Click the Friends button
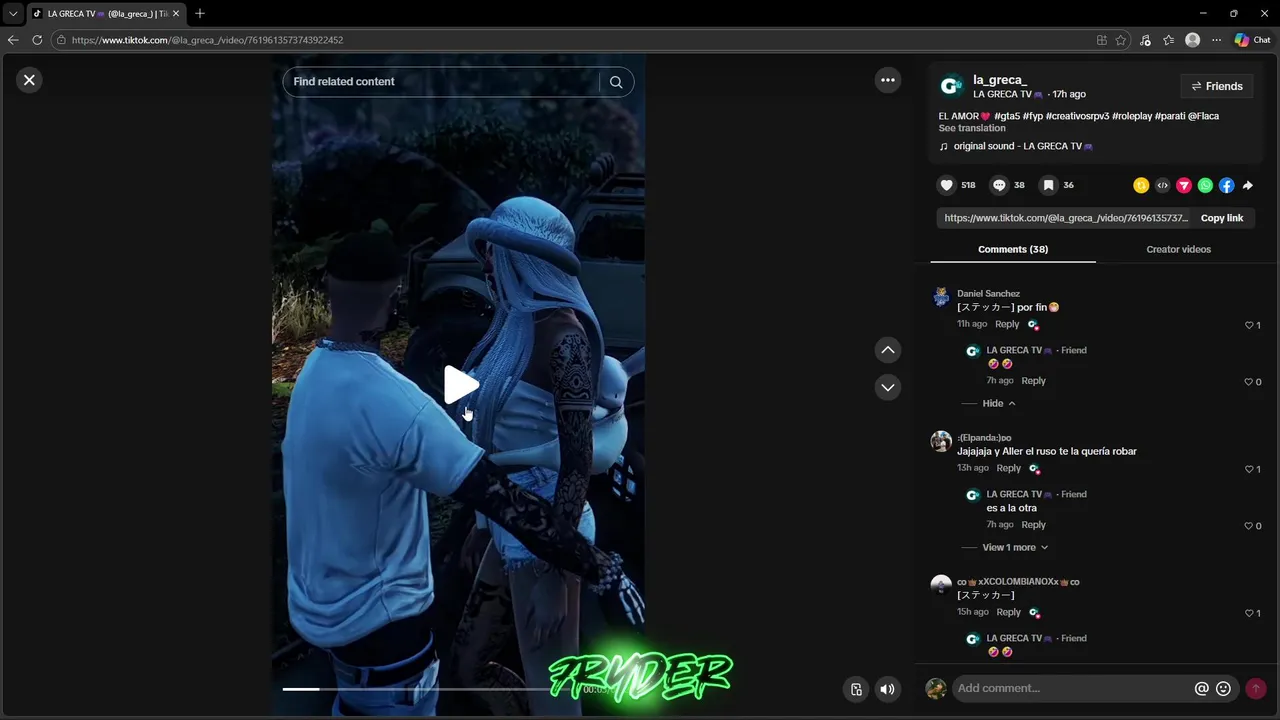This screenshot has width=1280, height=720. pos(1217,86)
